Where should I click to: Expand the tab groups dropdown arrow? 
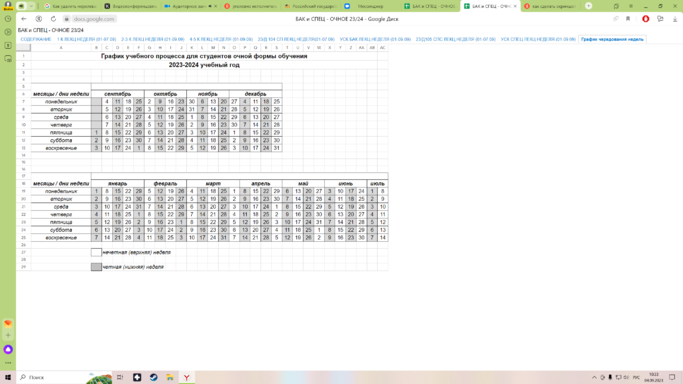click(31, 6)
